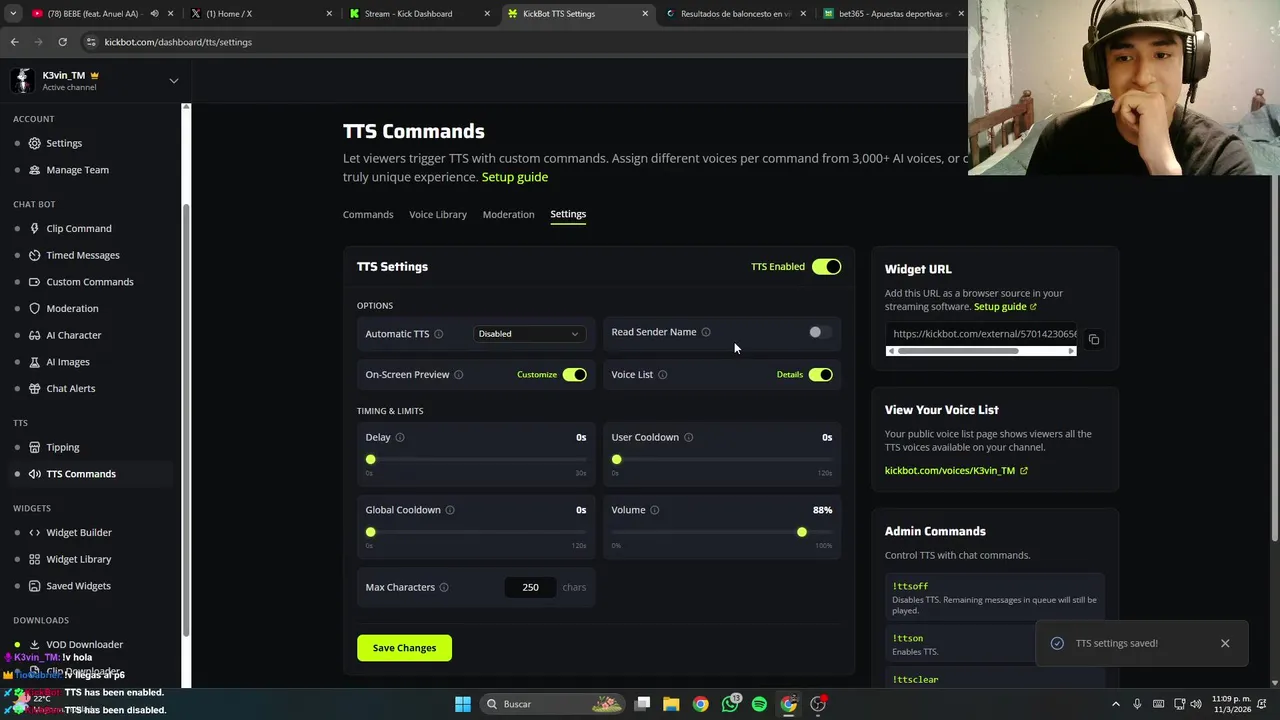Click Details next to Voice List
This screenshot has height=720, width=1280.
[790, 375]
